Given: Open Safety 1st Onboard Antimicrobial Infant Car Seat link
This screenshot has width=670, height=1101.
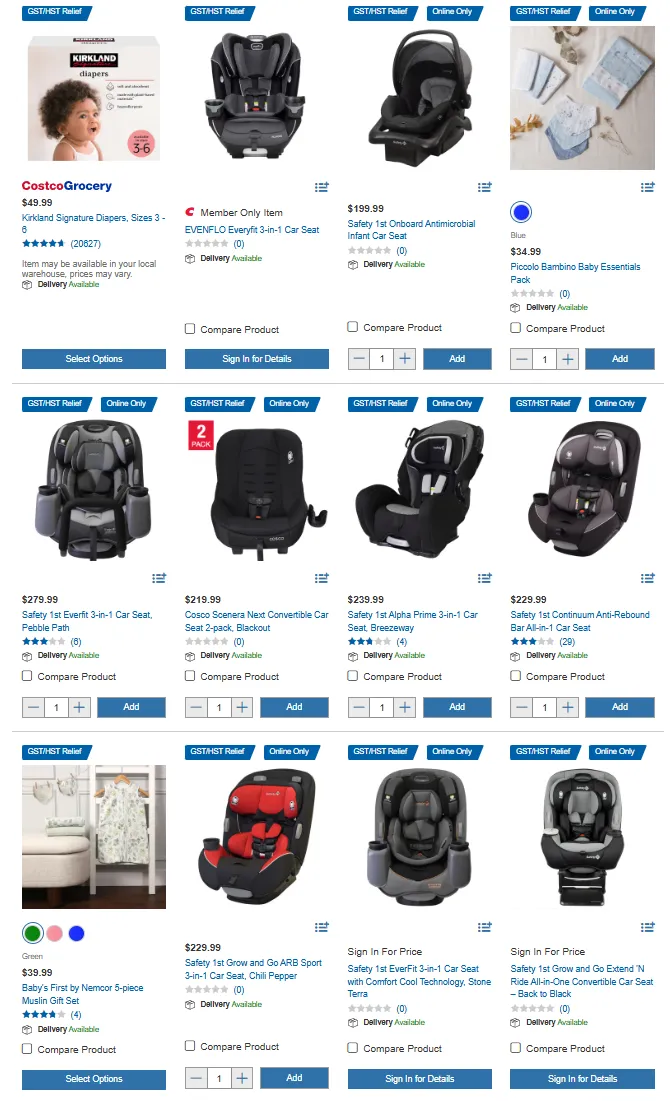Looking at the screenshot, I should click(x=411, y=230).
